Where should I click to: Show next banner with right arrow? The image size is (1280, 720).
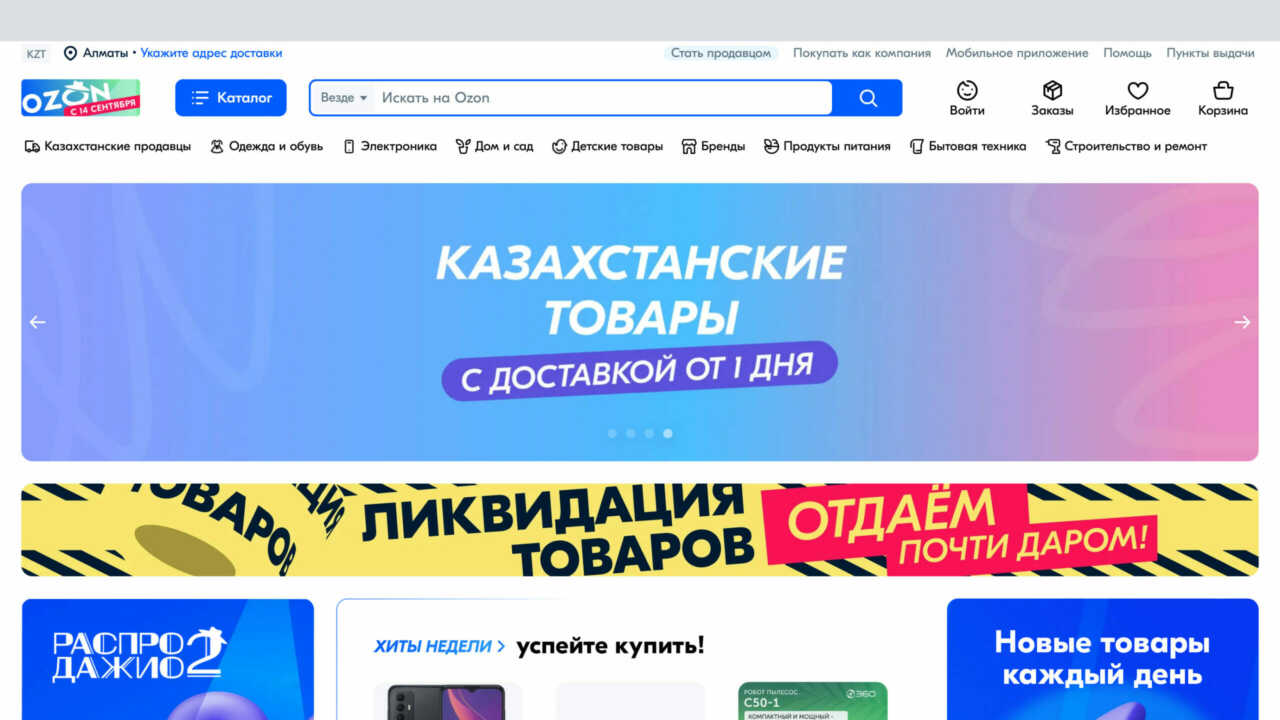click(1242, 322)
